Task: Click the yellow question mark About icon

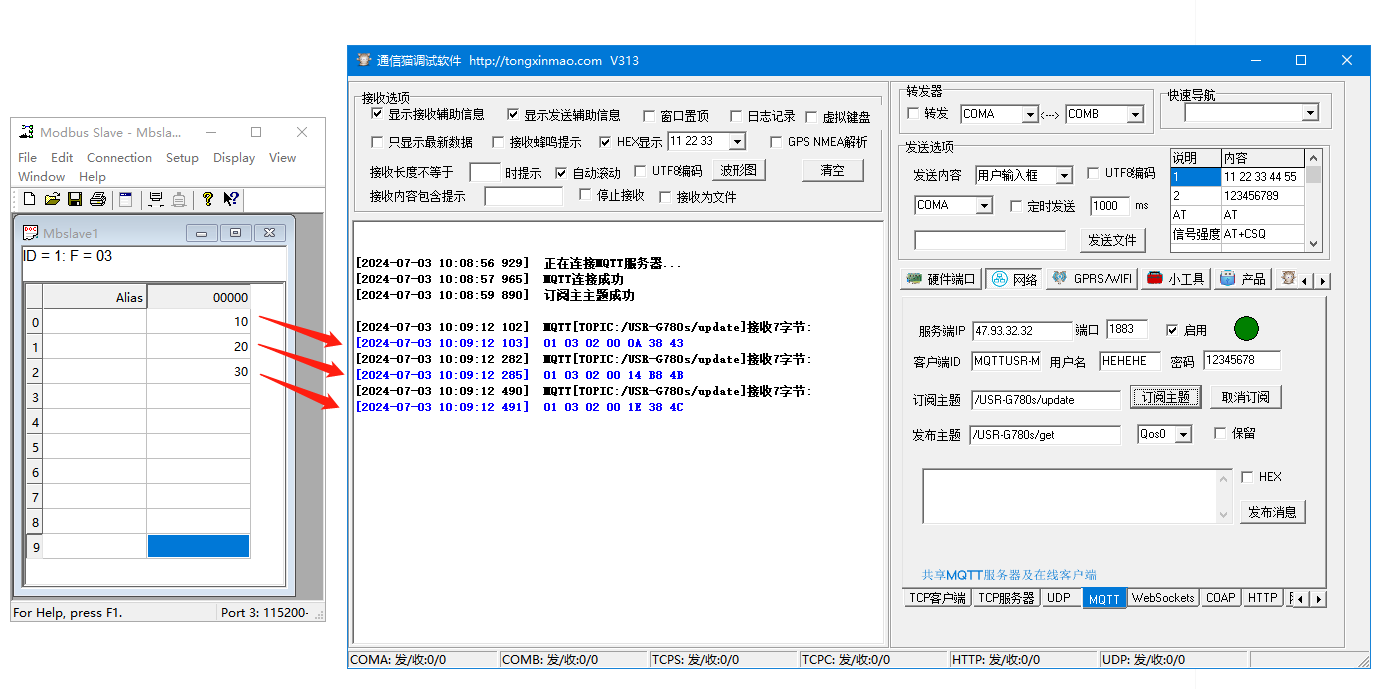Action: [208, 200]
